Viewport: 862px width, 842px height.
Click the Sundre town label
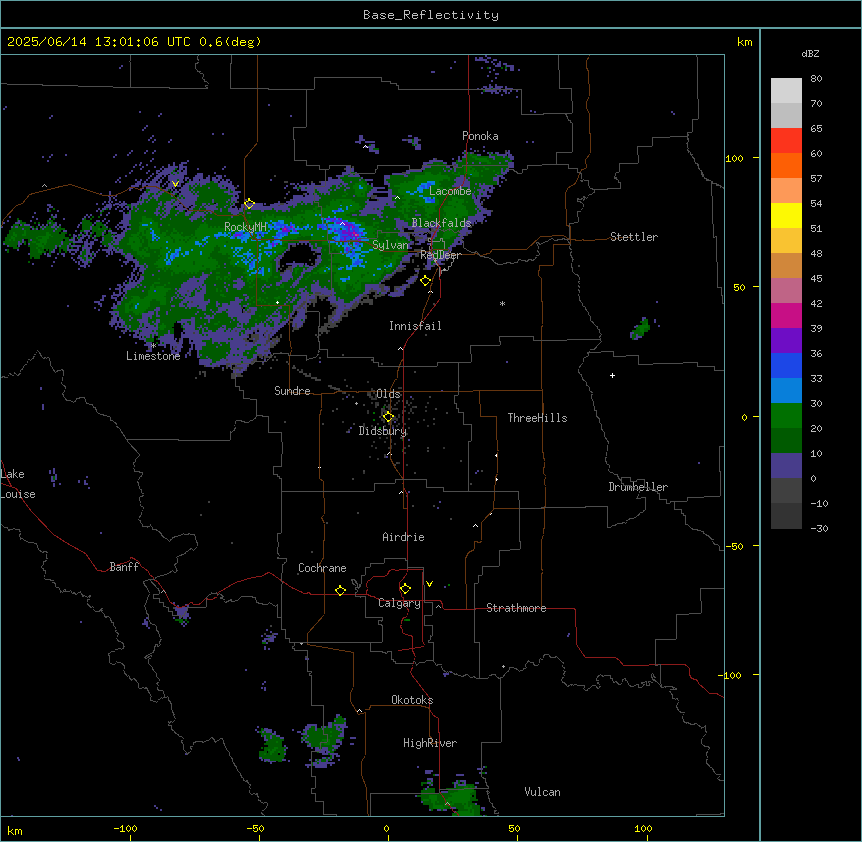tap(292, 391)
